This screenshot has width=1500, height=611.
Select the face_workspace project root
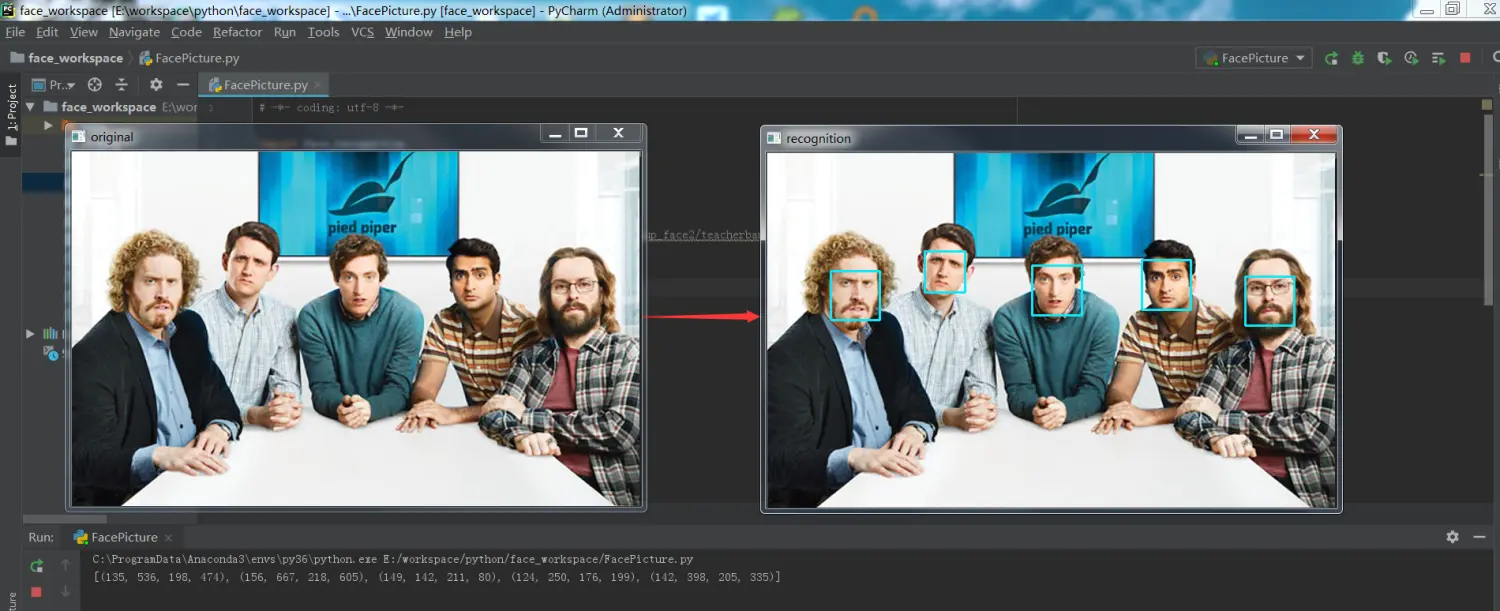[x=108, y=107]
